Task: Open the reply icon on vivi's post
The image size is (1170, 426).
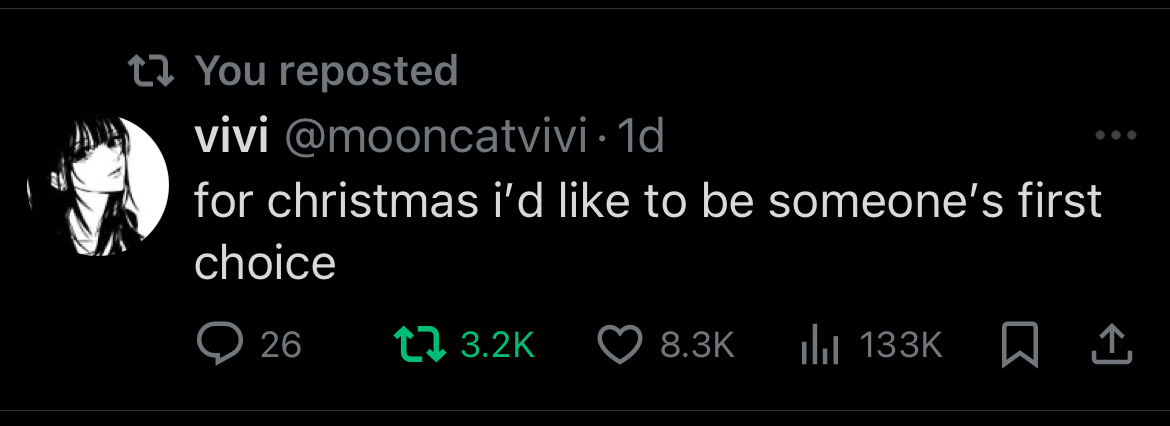Action: click(215, 345)
